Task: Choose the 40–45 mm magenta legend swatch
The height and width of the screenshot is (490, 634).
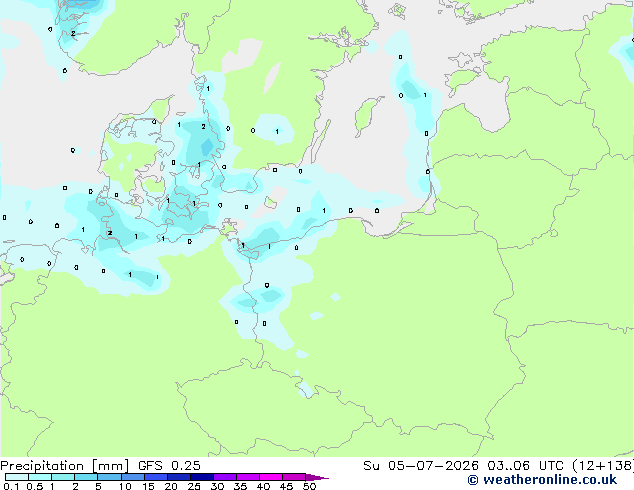Action: [271, 477]
